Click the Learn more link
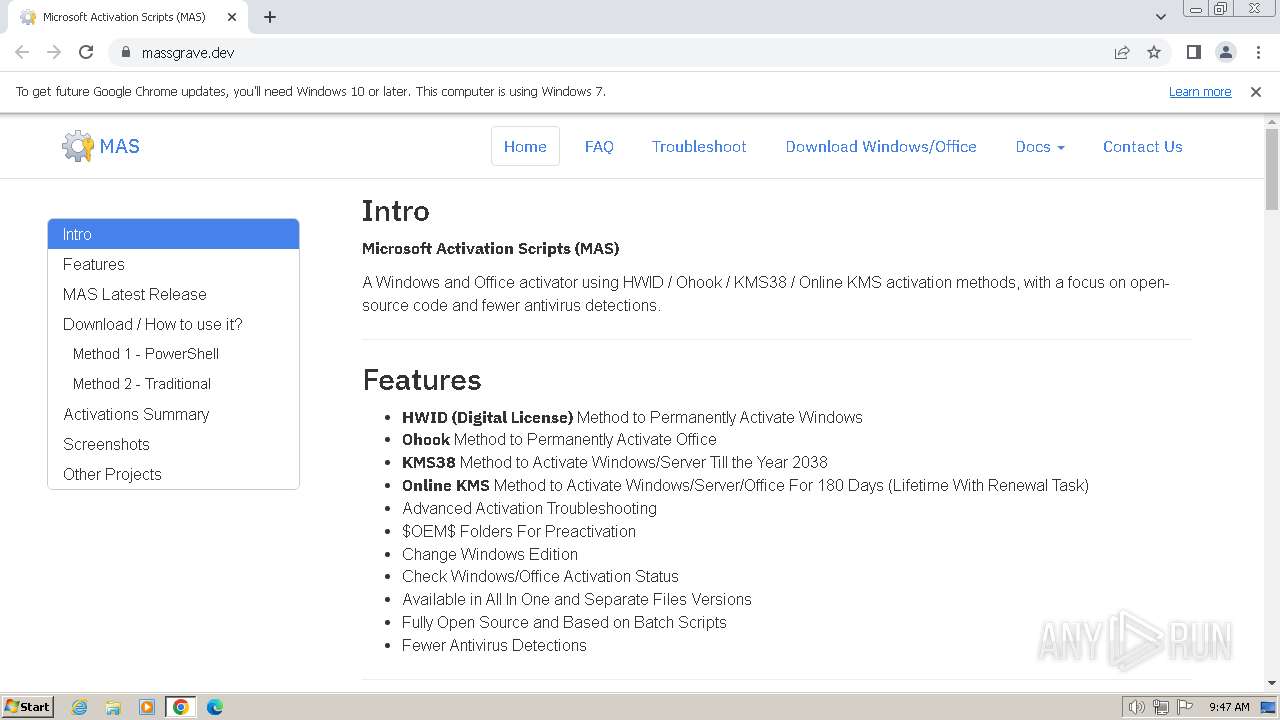Viewport: 1280px width, 720px height. (1200, 91)
